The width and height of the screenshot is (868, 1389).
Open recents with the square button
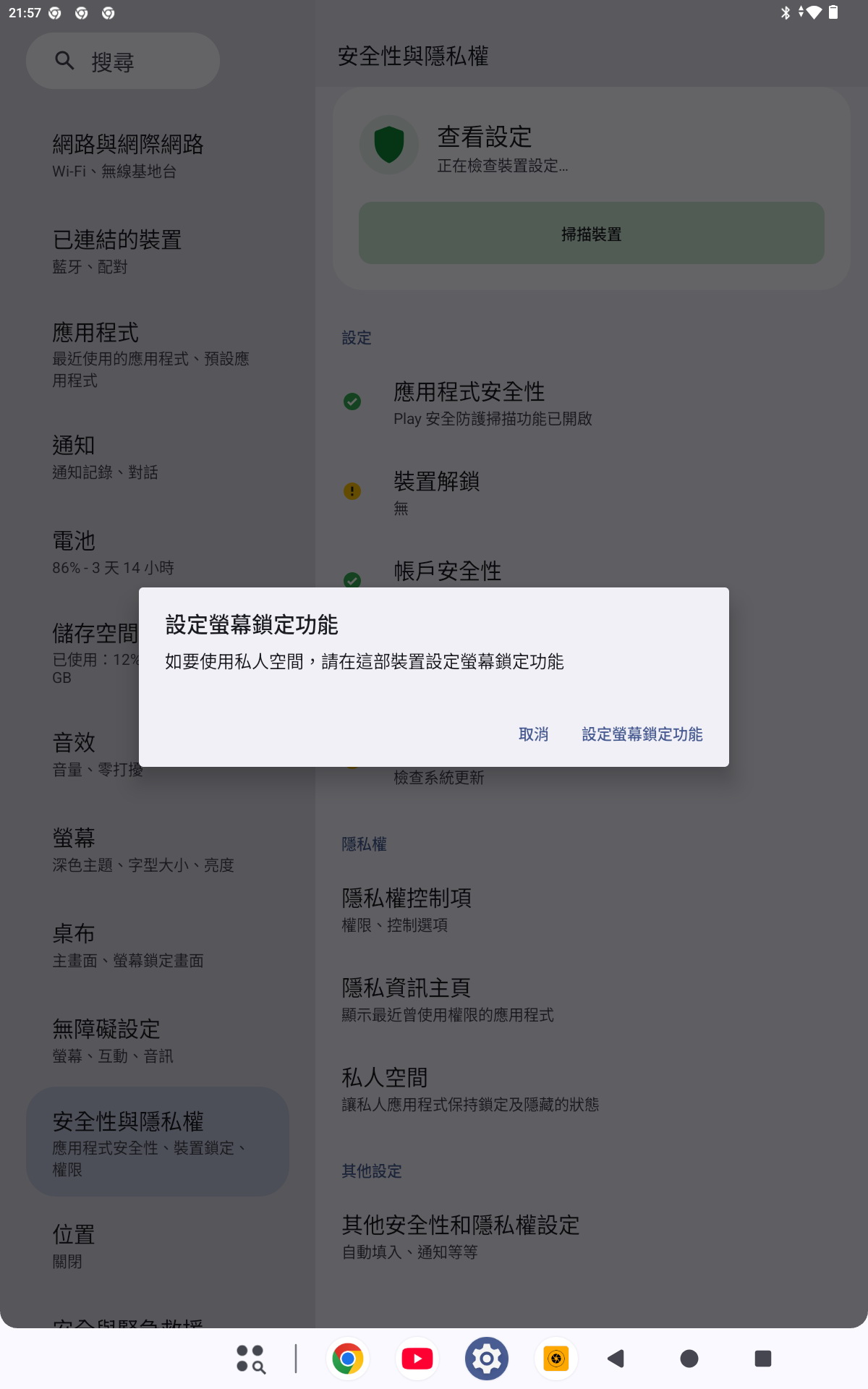tap(763, 1359)
